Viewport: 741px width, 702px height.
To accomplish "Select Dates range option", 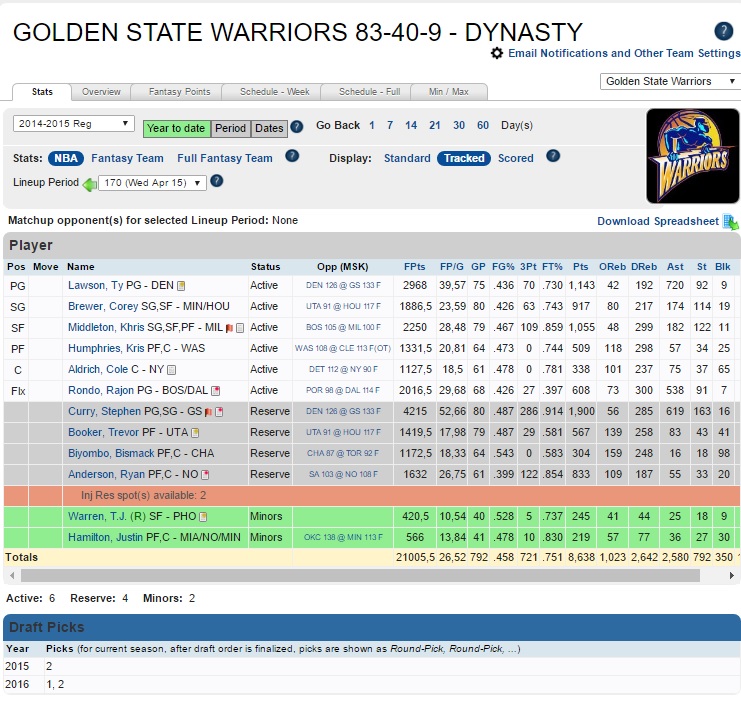I will [x=269, y=128].
